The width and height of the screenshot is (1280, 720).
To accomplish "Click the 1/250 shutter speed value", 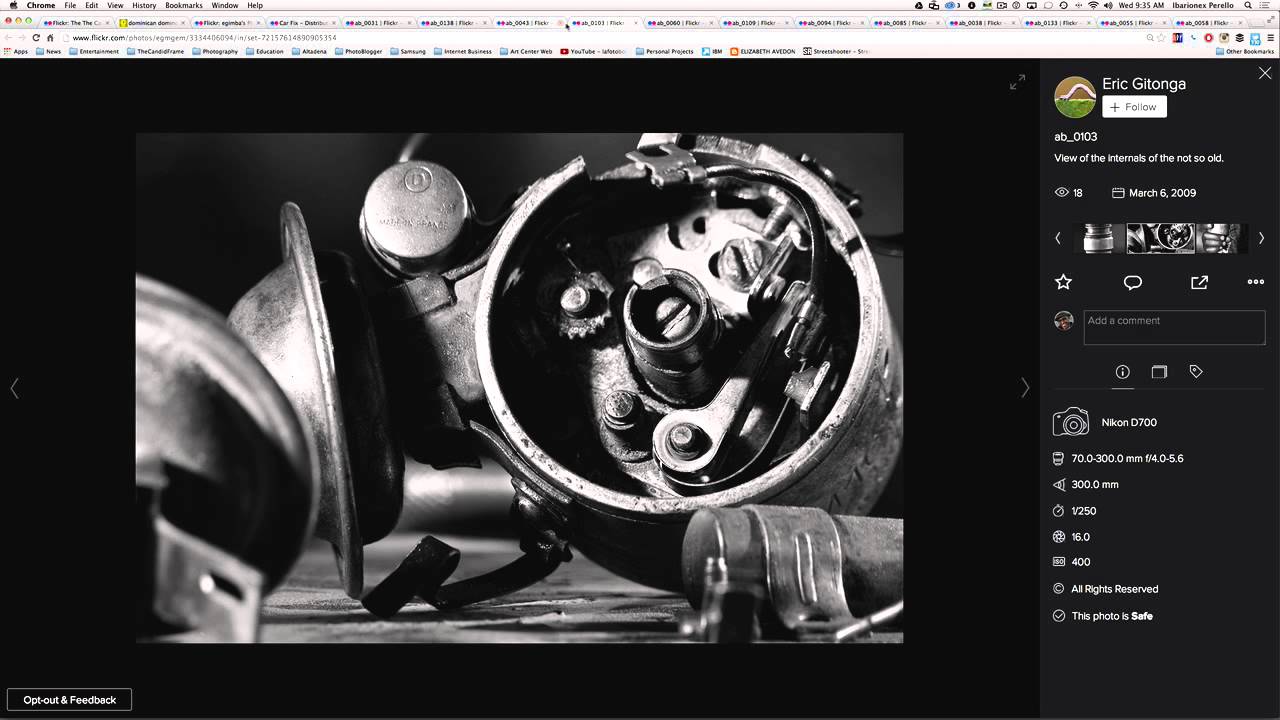I will coord(1084,511).
